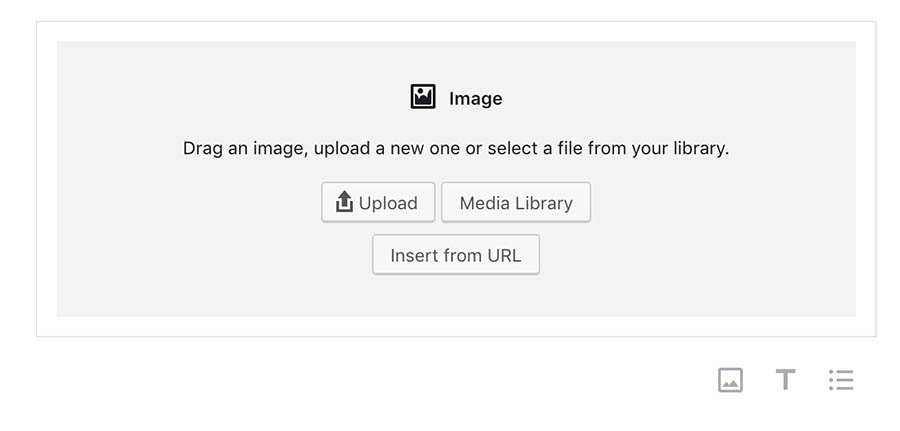
Task: Click the Image block icon beside the heading
Action: (x=423, y=96)
